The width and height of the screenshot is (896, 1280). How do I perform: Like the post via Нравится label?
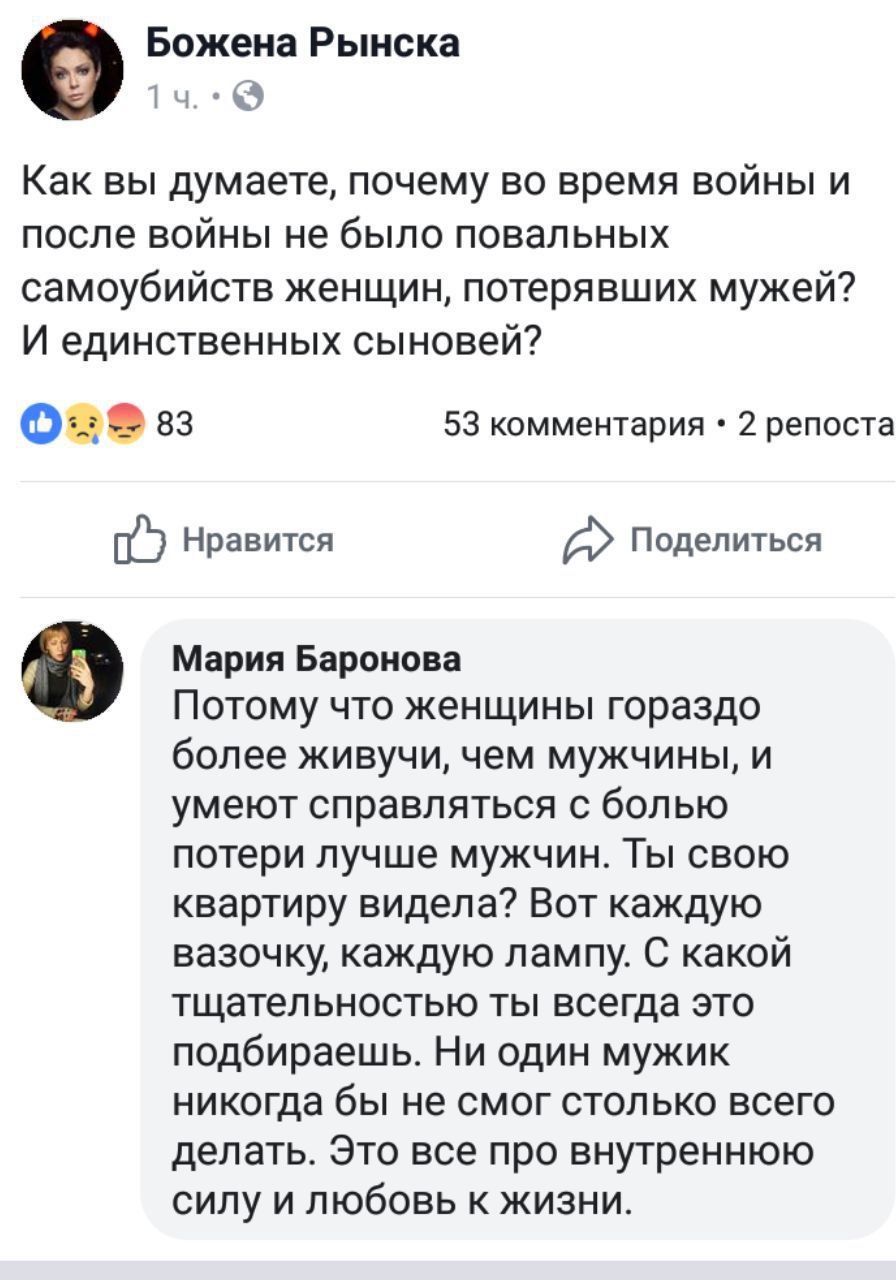[x=257, y=541]
